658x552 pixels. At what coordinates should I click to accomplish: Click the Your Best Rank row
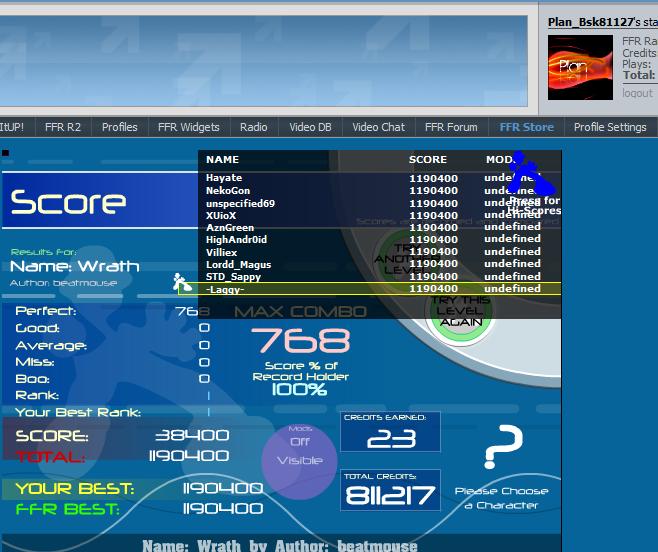112,412
